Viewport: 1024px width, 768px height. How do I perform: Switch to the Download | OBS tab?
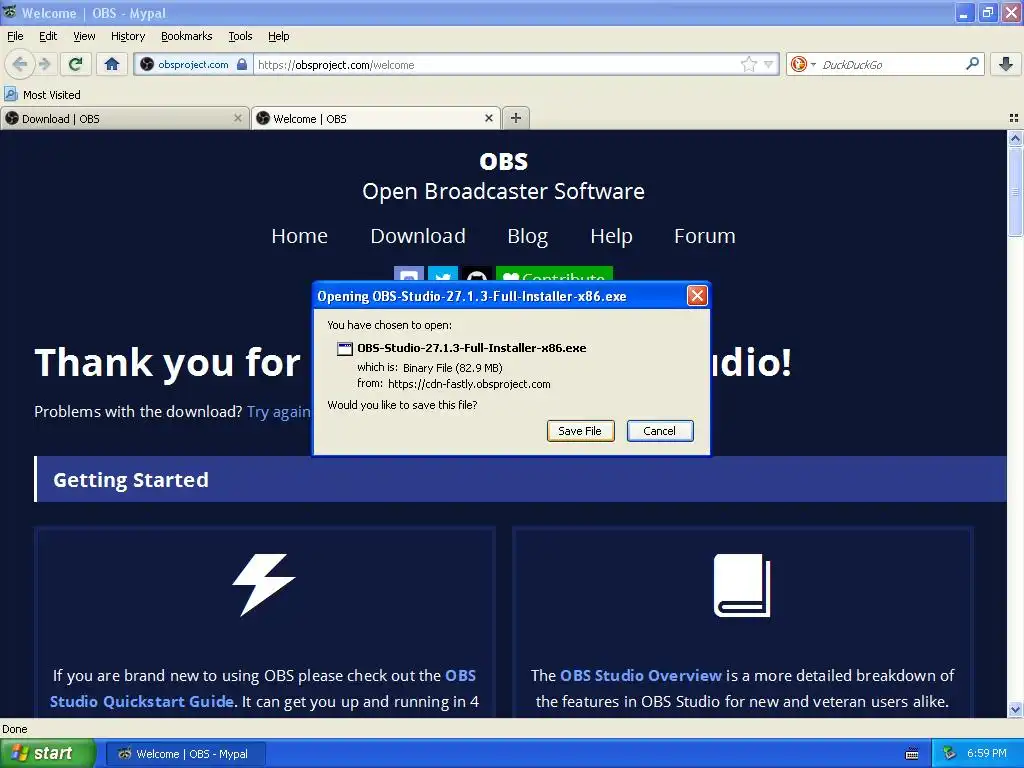pyautogui.click(x=124, y=118)
